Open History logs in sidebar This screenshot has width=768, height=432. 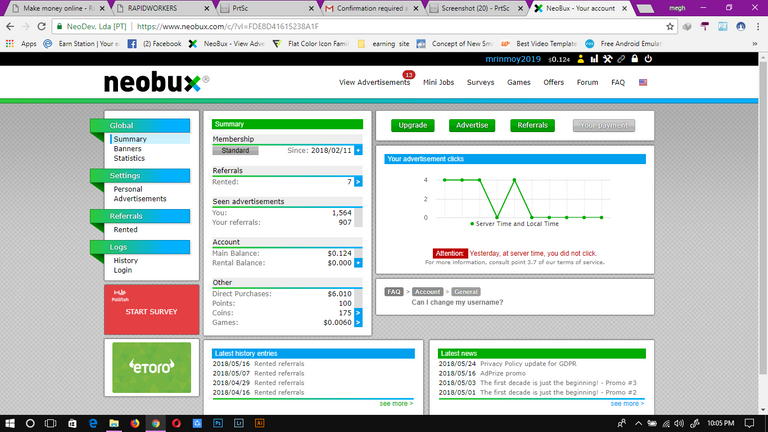126,261
